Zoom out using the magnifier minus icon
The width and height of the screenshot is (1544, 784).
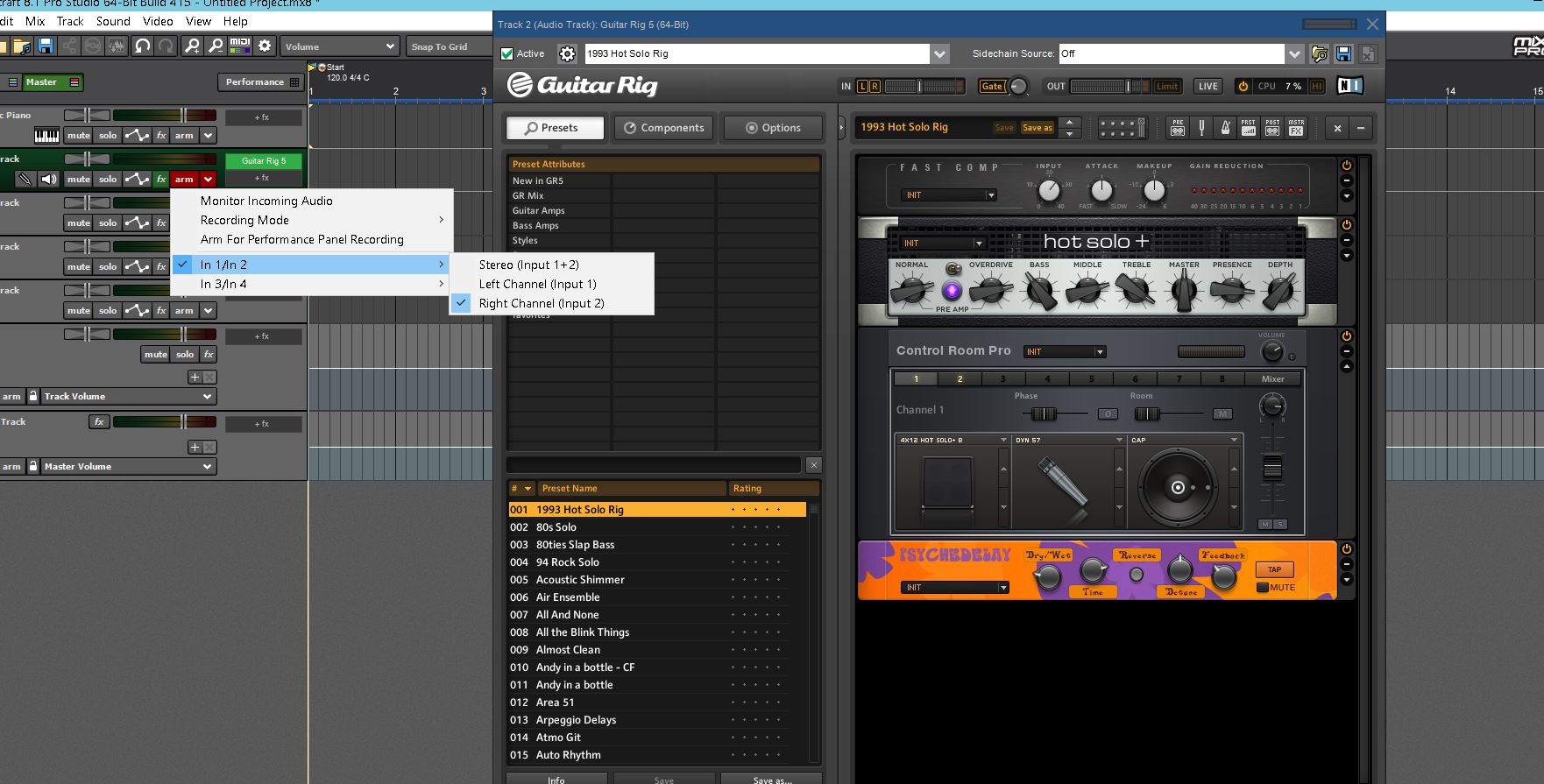click(216, 46)
